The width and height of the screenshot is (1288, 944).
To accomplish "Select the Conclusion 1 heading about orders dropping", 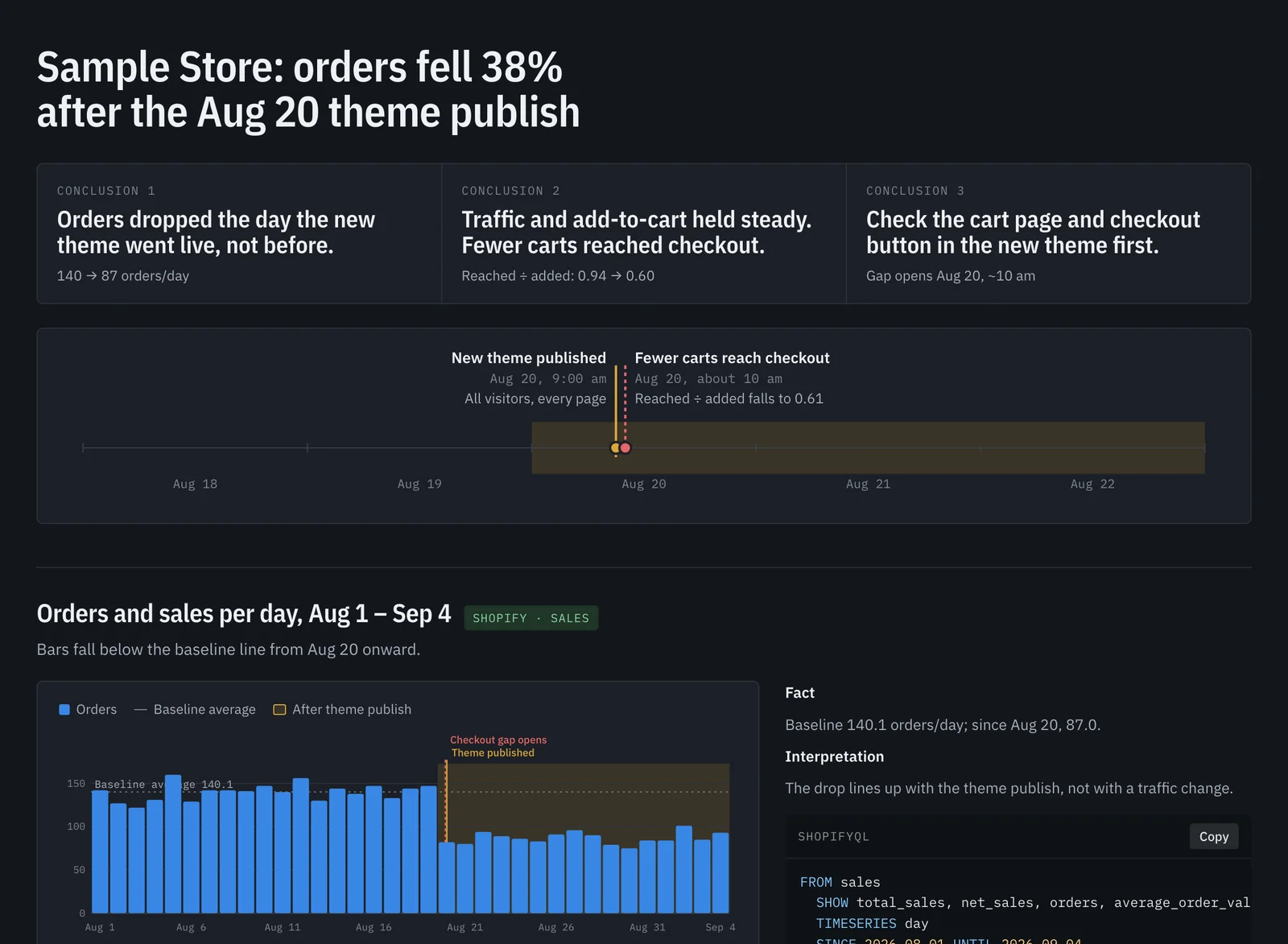I will (216, 233).
